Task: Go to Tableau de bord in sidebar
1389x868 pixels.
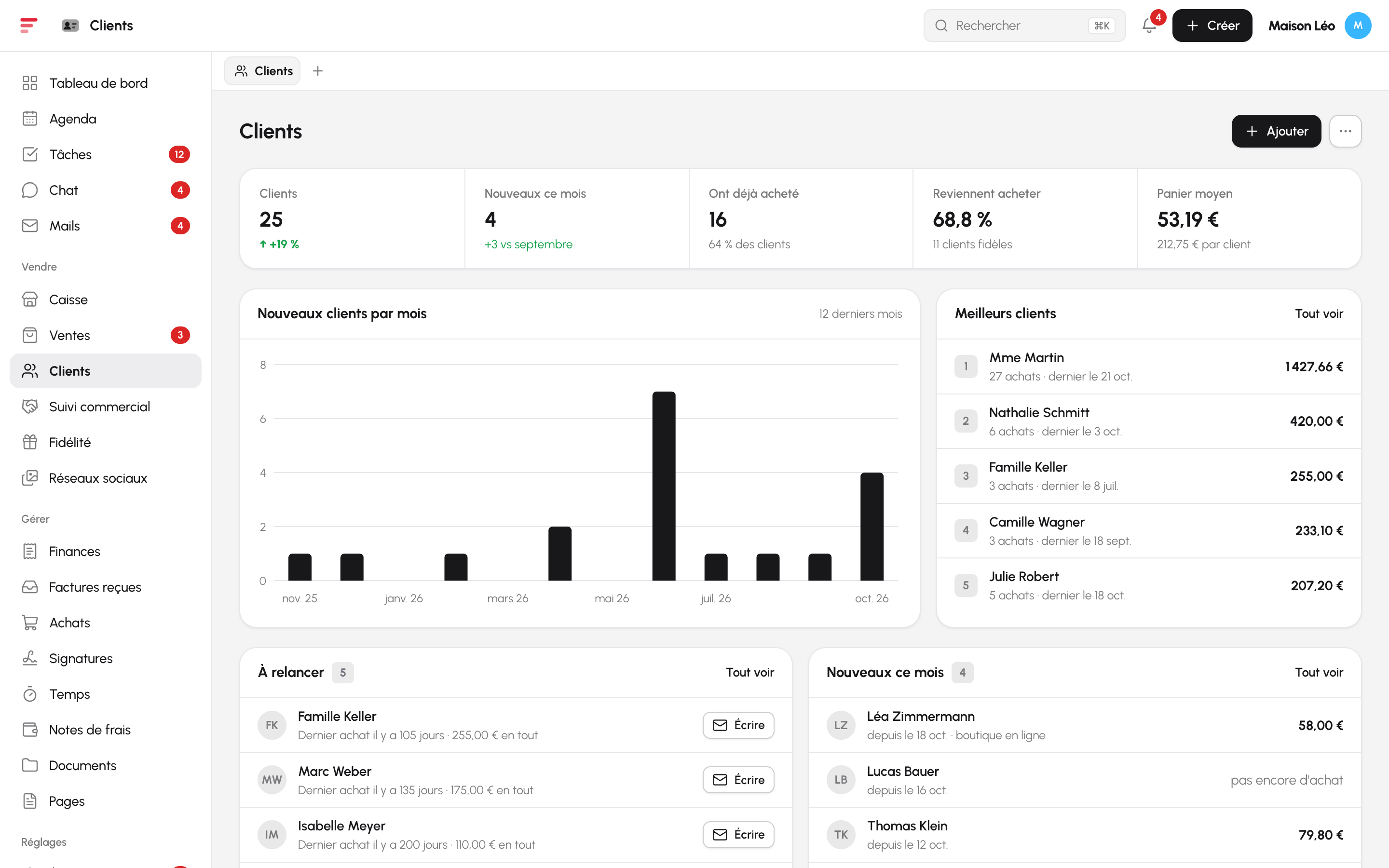Action: point(106,83)
